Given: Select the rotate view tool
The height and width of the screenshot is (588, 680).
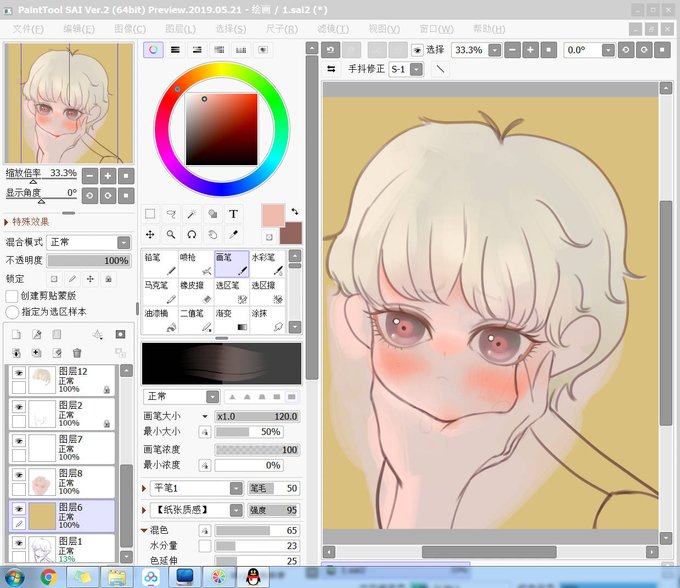Looking at the screenshot, I should pos(192,235).
